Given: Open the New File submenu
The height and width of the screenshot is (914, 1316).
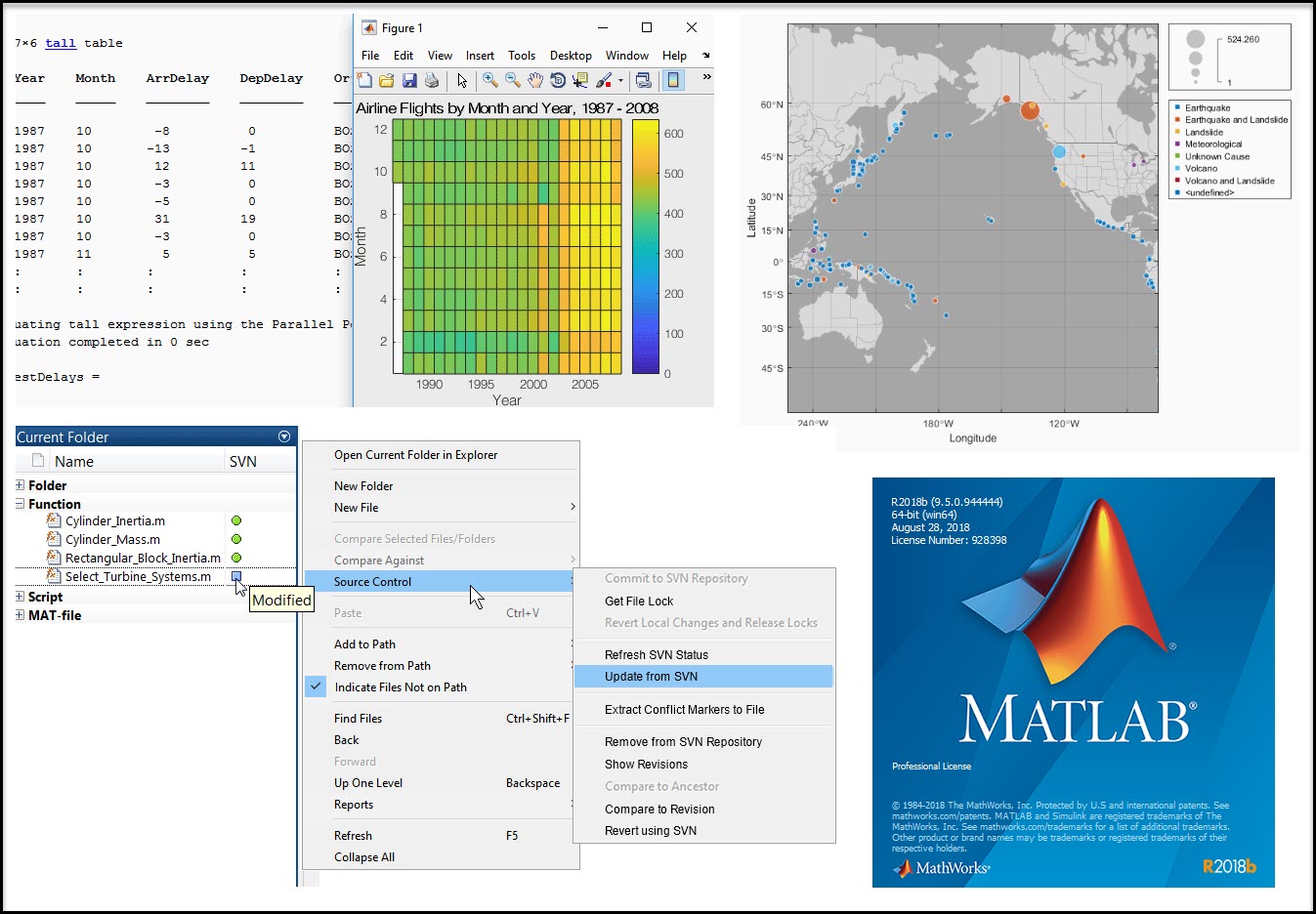Looking at the screenshot, I should 441,508.
